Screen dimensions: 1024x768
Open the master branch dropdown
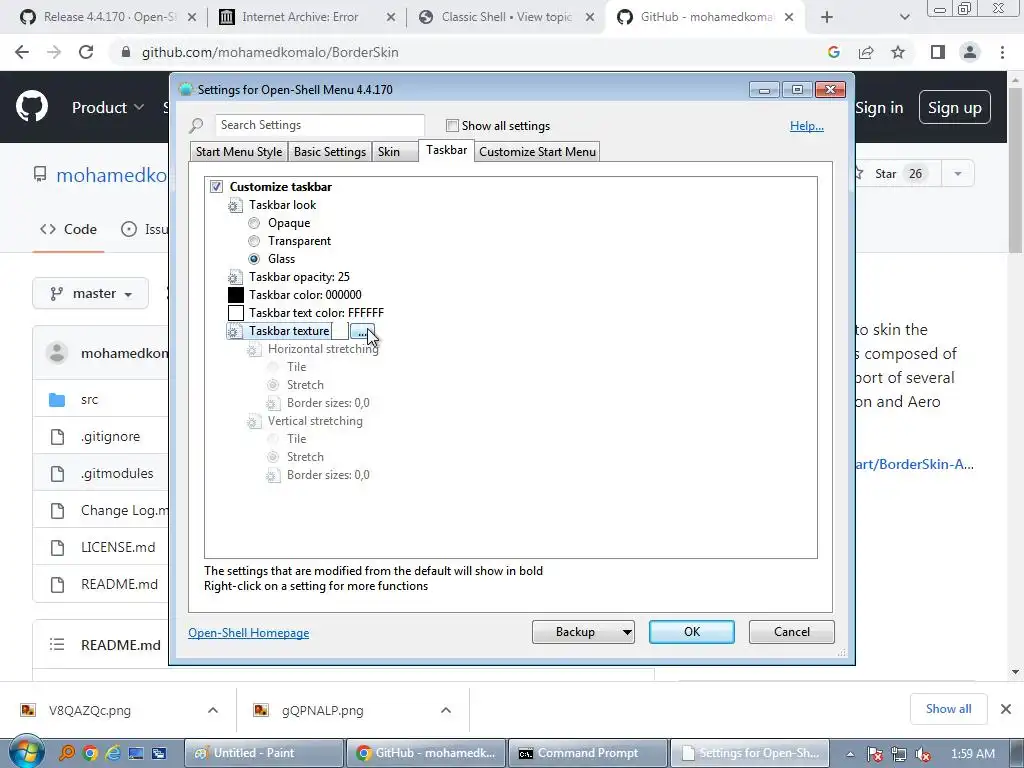(91, 294)
